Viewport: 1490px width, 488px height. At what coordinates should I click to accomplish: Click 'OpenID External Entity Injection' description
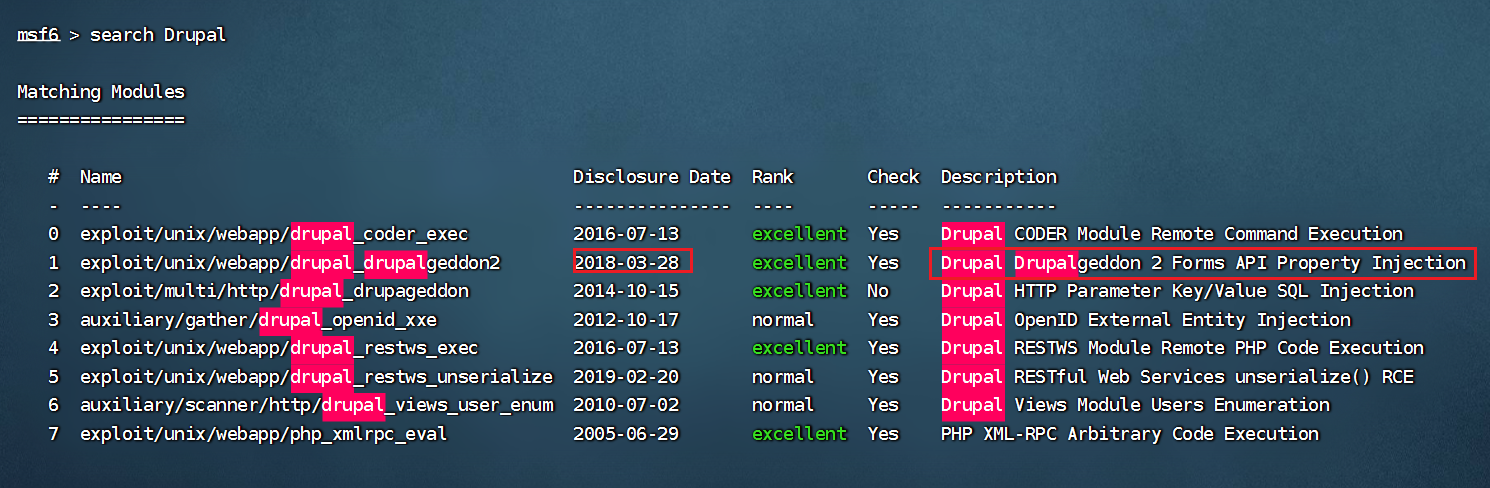pyautogui.click(x=1182, y=320)
